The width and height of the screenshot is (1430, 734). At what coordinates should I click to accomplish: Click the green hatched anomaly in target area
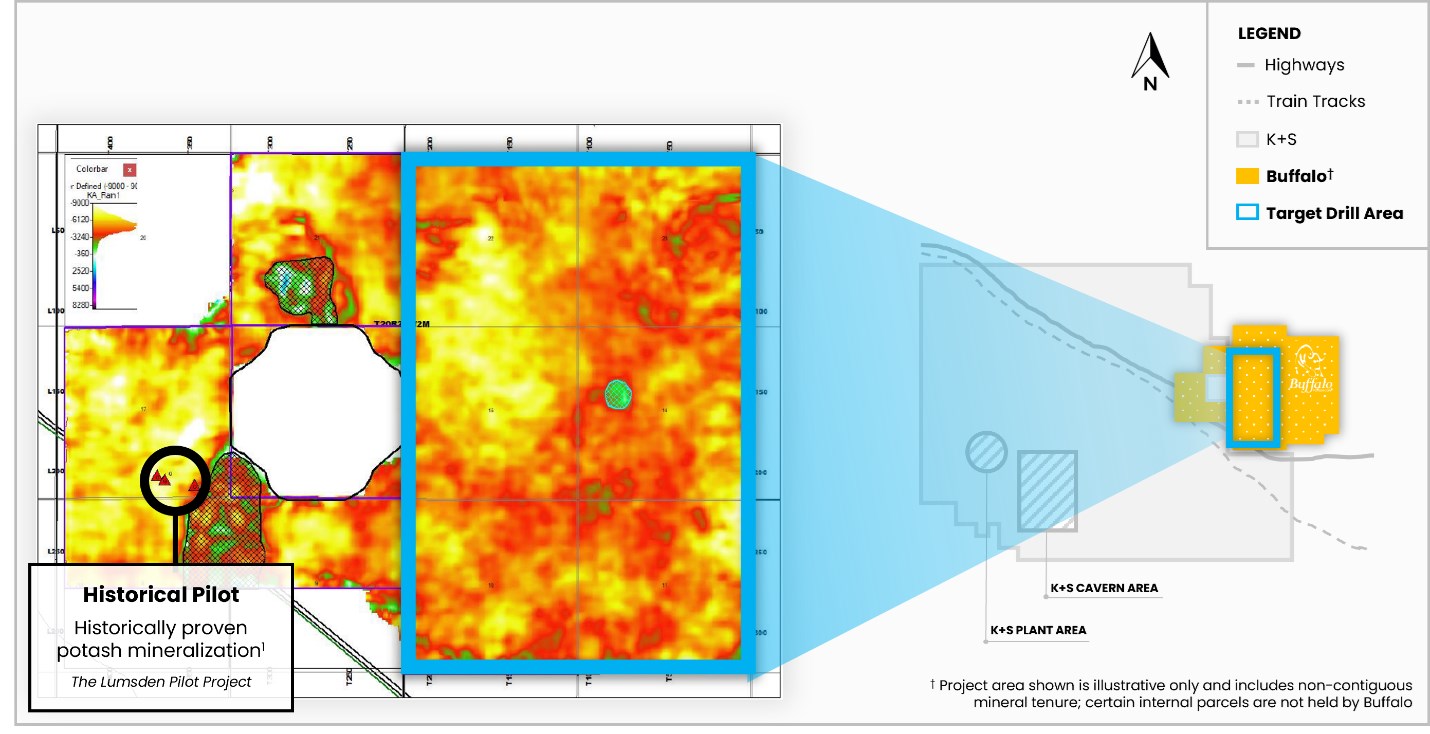tap(620, 393)
